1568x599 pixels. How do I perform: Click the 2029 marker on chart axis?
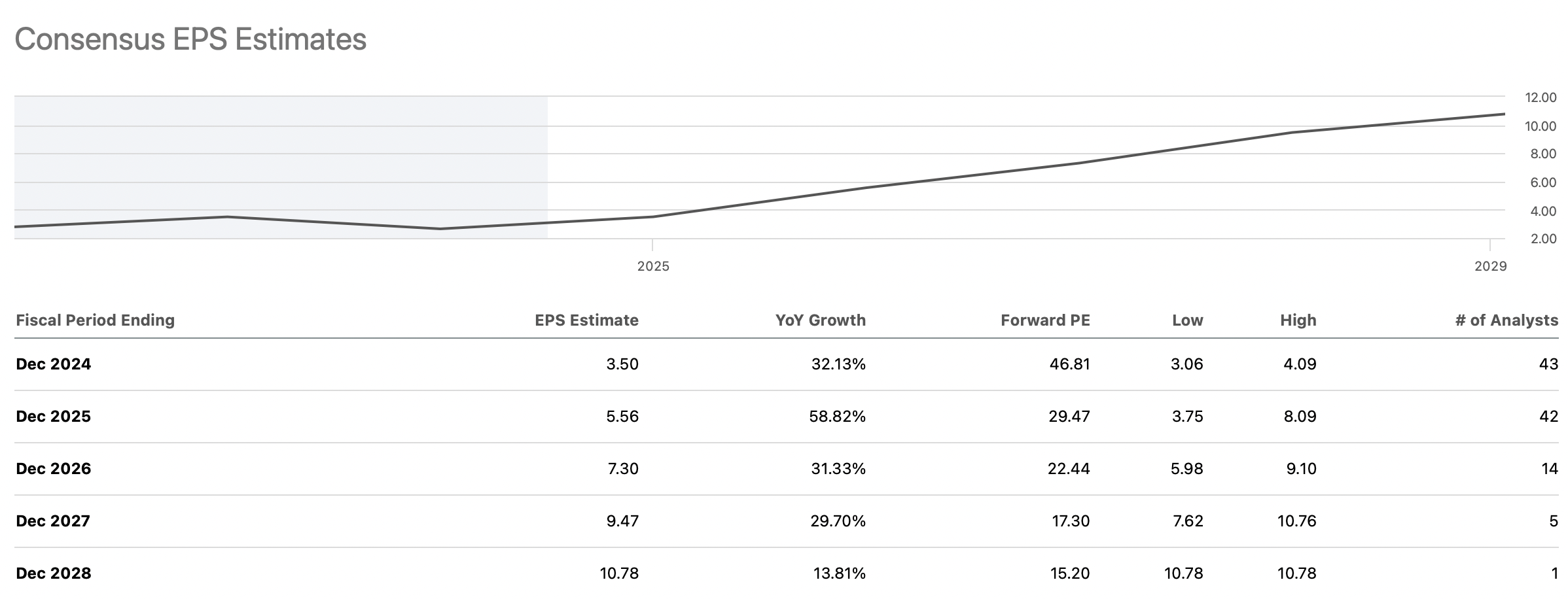1490,266
